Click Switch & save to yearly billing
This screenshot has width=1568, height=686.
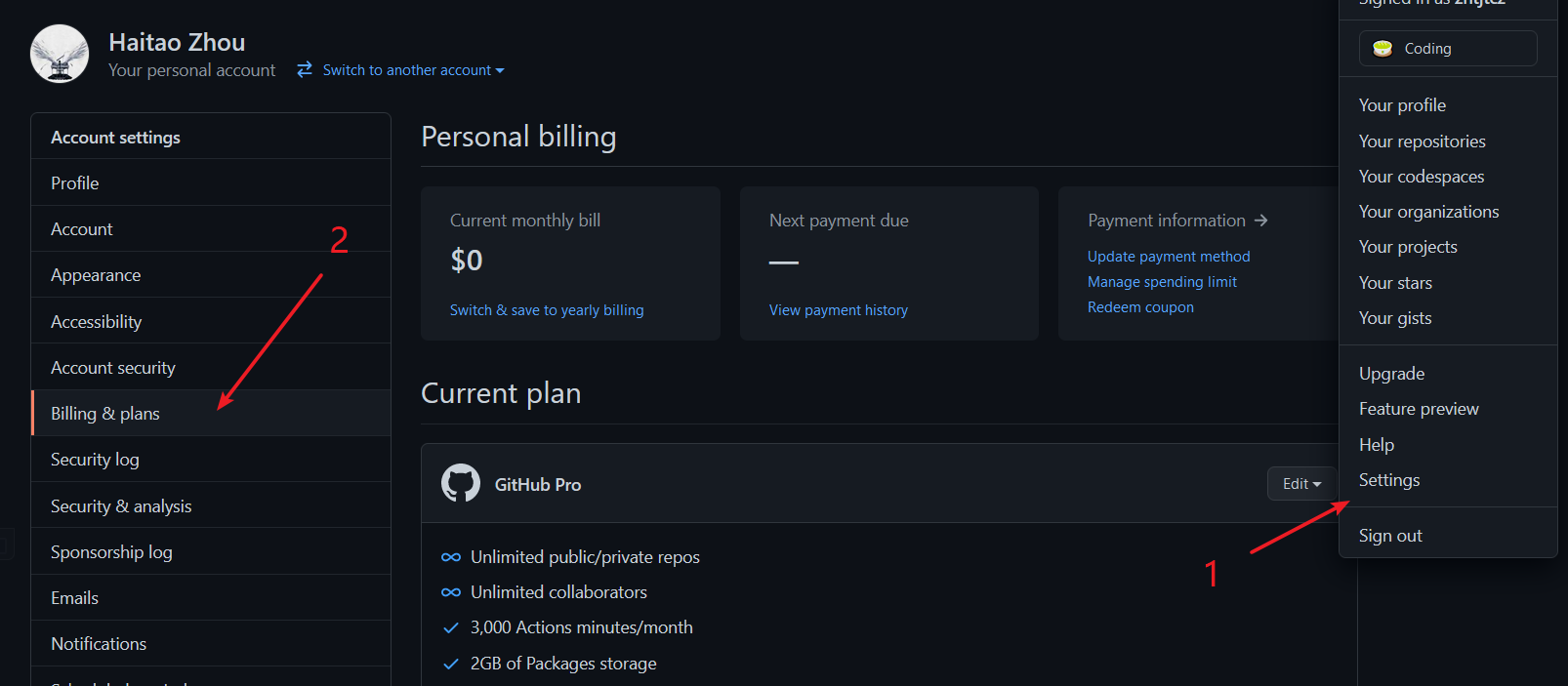coord(547,309)
